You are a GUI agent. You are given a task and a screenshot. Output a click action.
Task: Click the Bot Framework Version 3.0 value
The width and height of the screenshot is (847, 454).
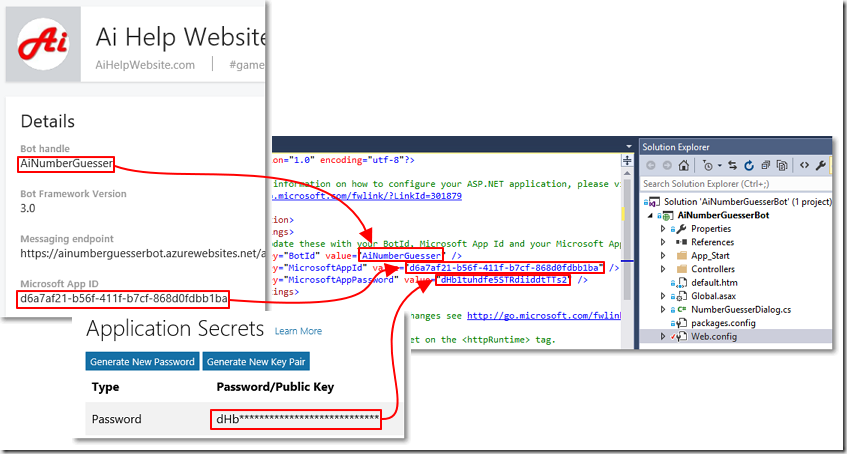(28, 208)
